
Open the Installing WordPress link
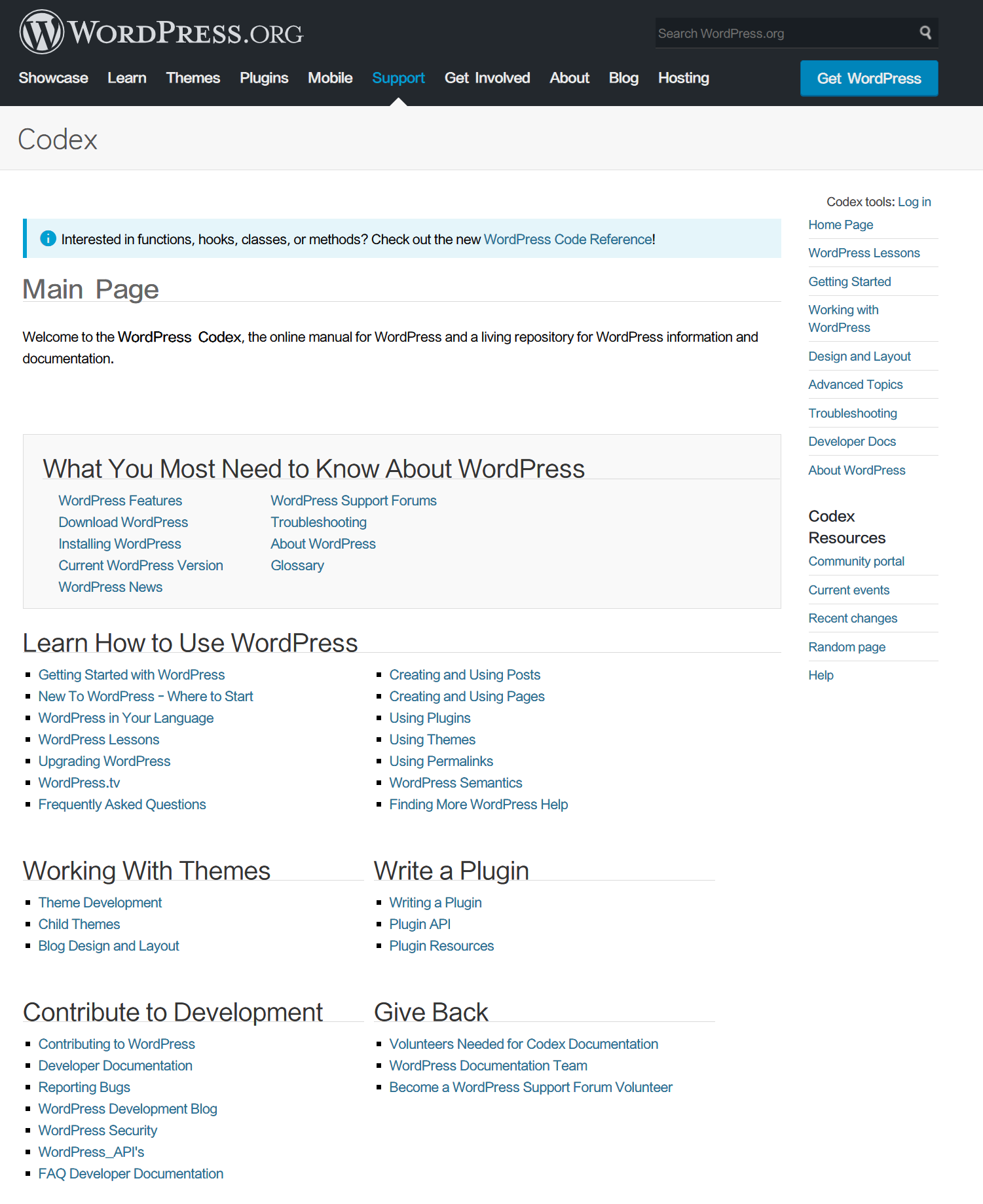pos(120,544)
